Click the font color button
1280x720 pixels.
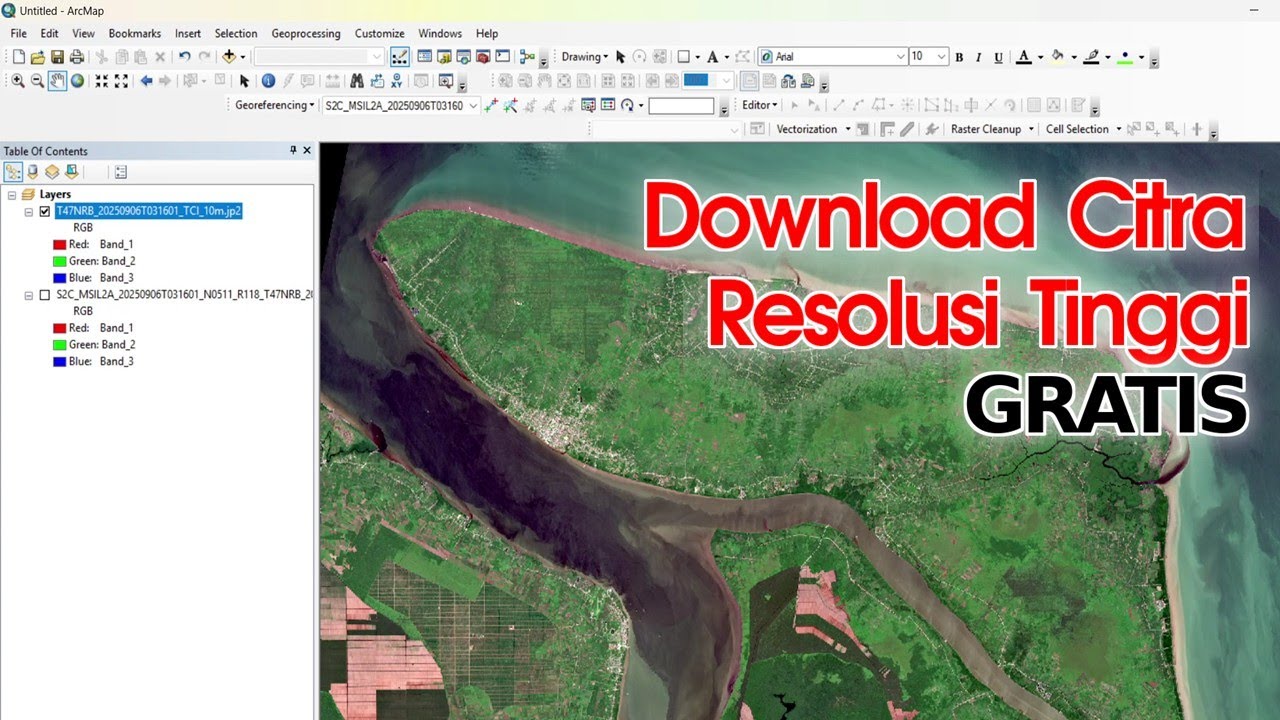click(1023, 57)
